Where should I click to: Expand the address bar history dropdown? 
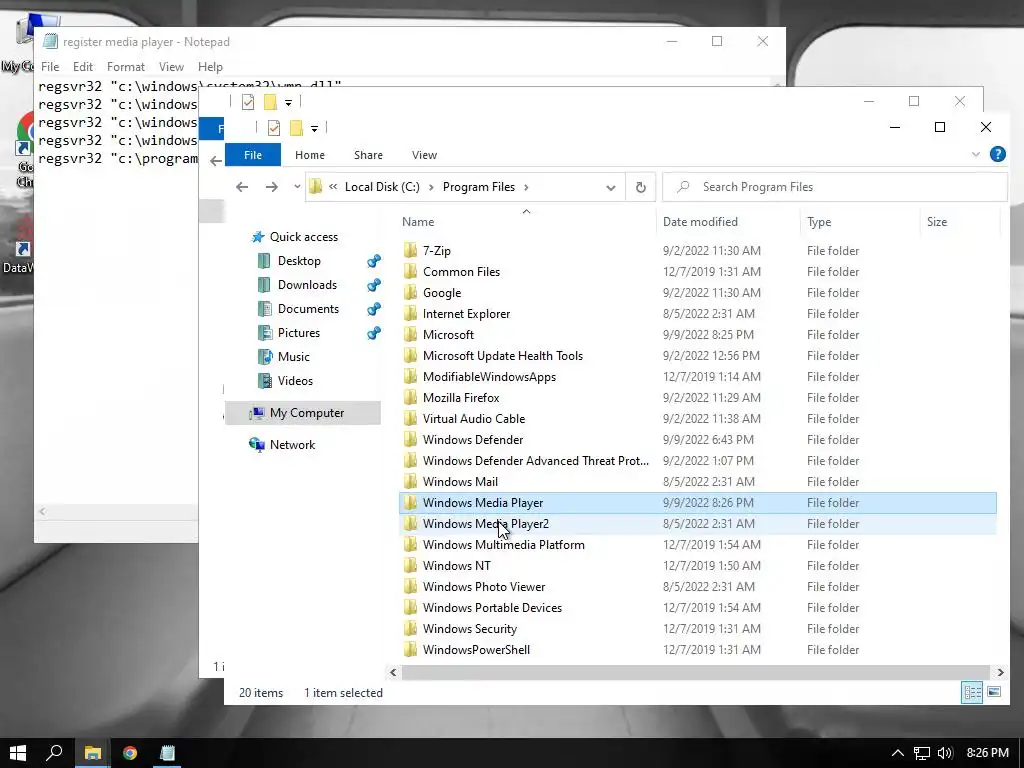pos(611,187)
